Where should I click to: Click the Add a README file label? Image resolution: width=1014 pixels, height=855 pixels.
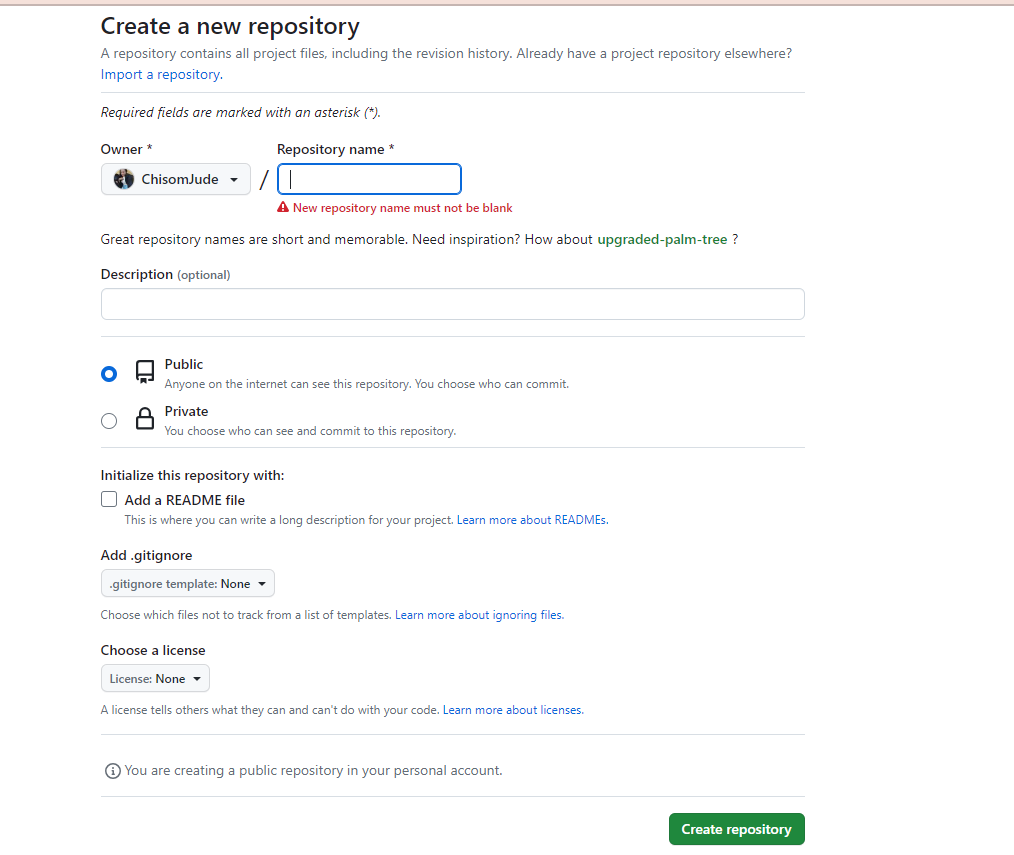click(x=185, y=500)
